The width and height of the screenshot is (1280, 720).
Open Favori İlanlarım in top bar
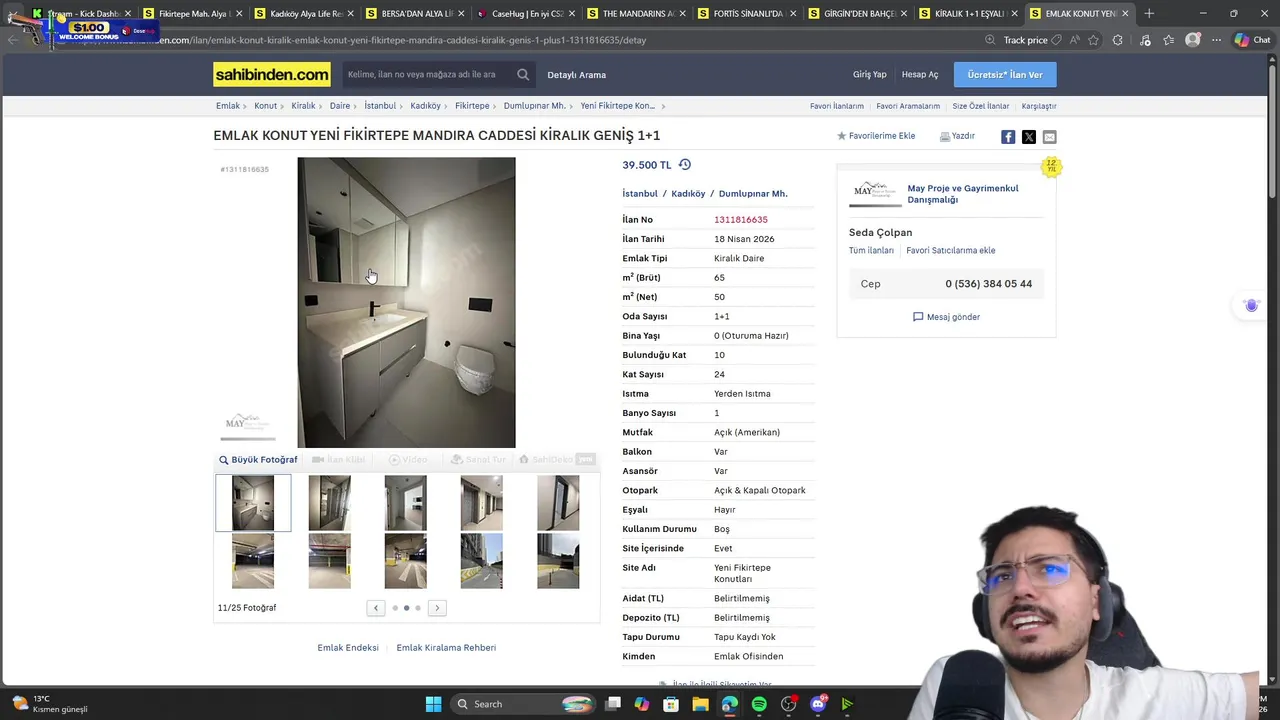pyautogui.click(x=836, y=106)
